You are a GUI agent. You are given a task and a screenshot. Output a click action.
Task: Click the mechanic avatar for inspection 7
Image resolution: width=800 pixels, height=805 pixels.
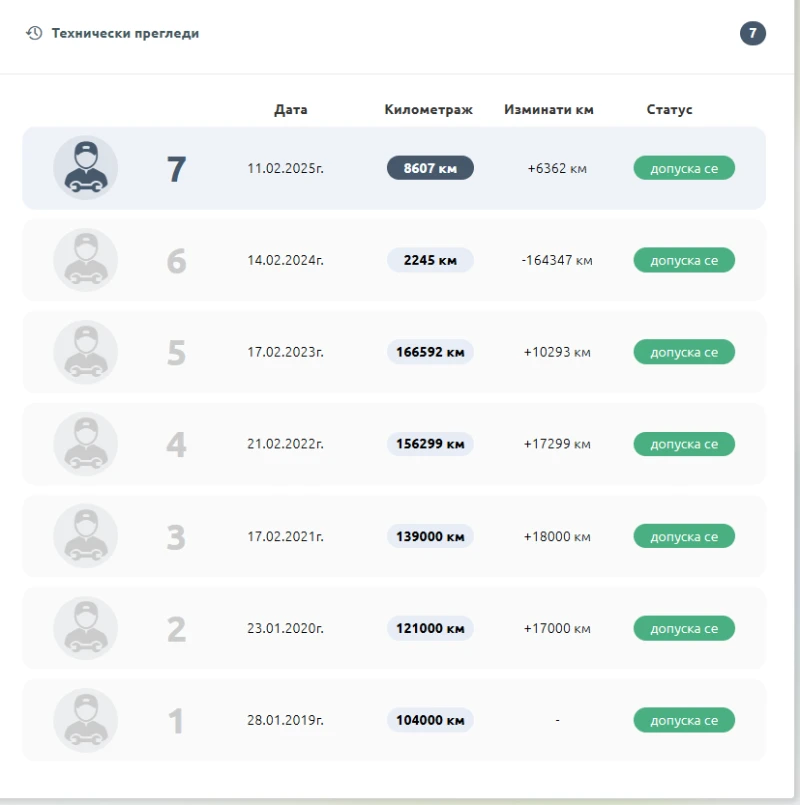tap(85, 168)
